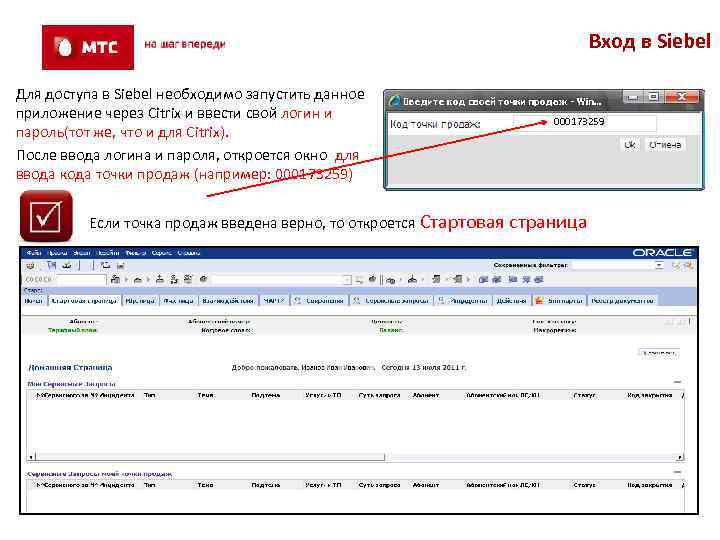720x540 pixels.
Task: Open the Экран menu
Action: pyautogui.click(x=82, y=253)
